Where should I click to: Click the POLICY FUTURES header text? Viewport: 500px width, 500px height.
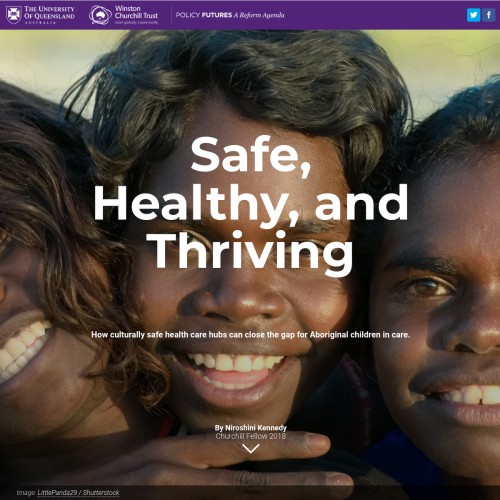(204, 15)
